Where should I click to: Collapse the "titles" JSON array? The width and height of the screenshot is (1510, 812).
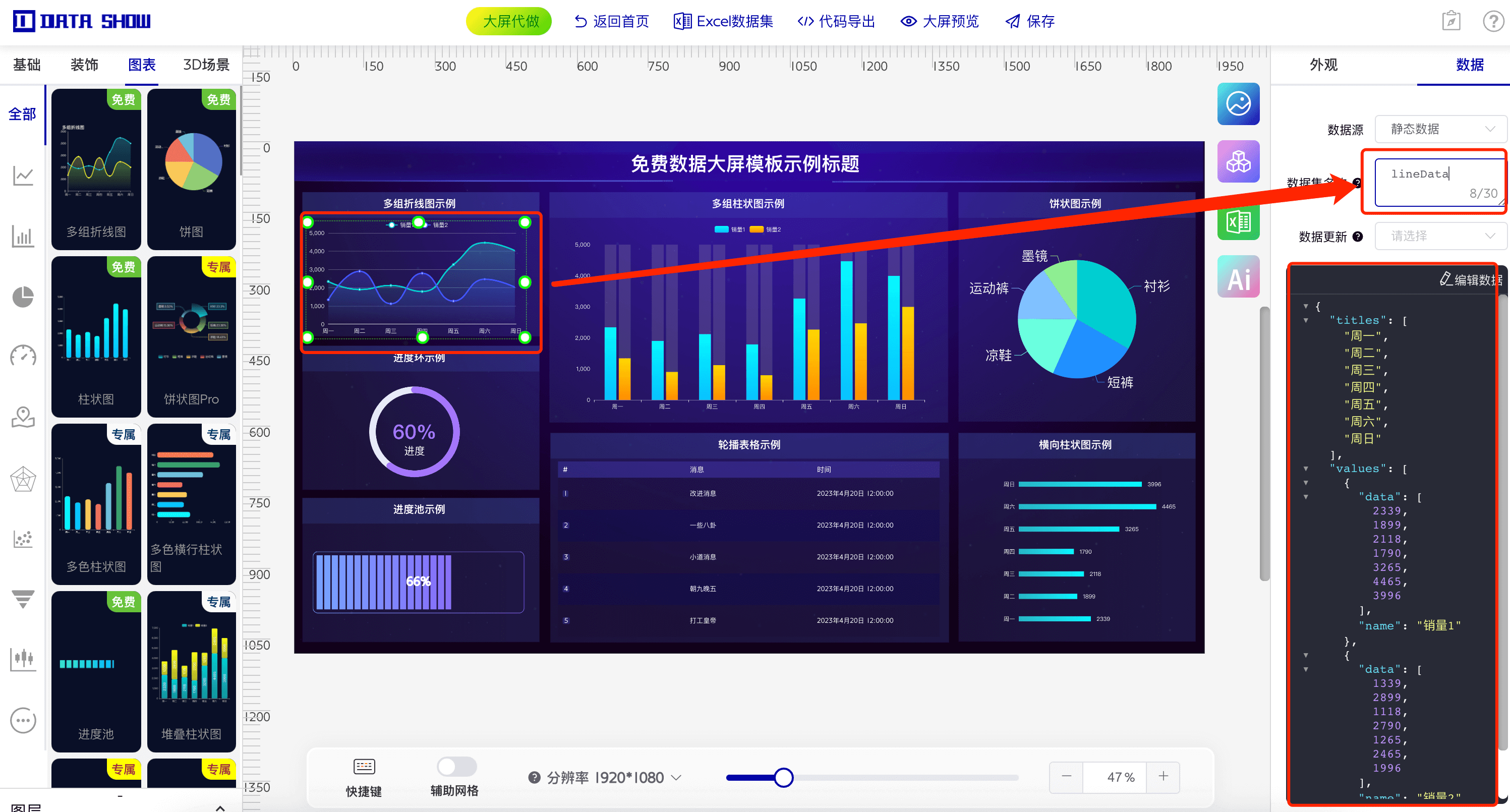click(x=1306, y=321)
